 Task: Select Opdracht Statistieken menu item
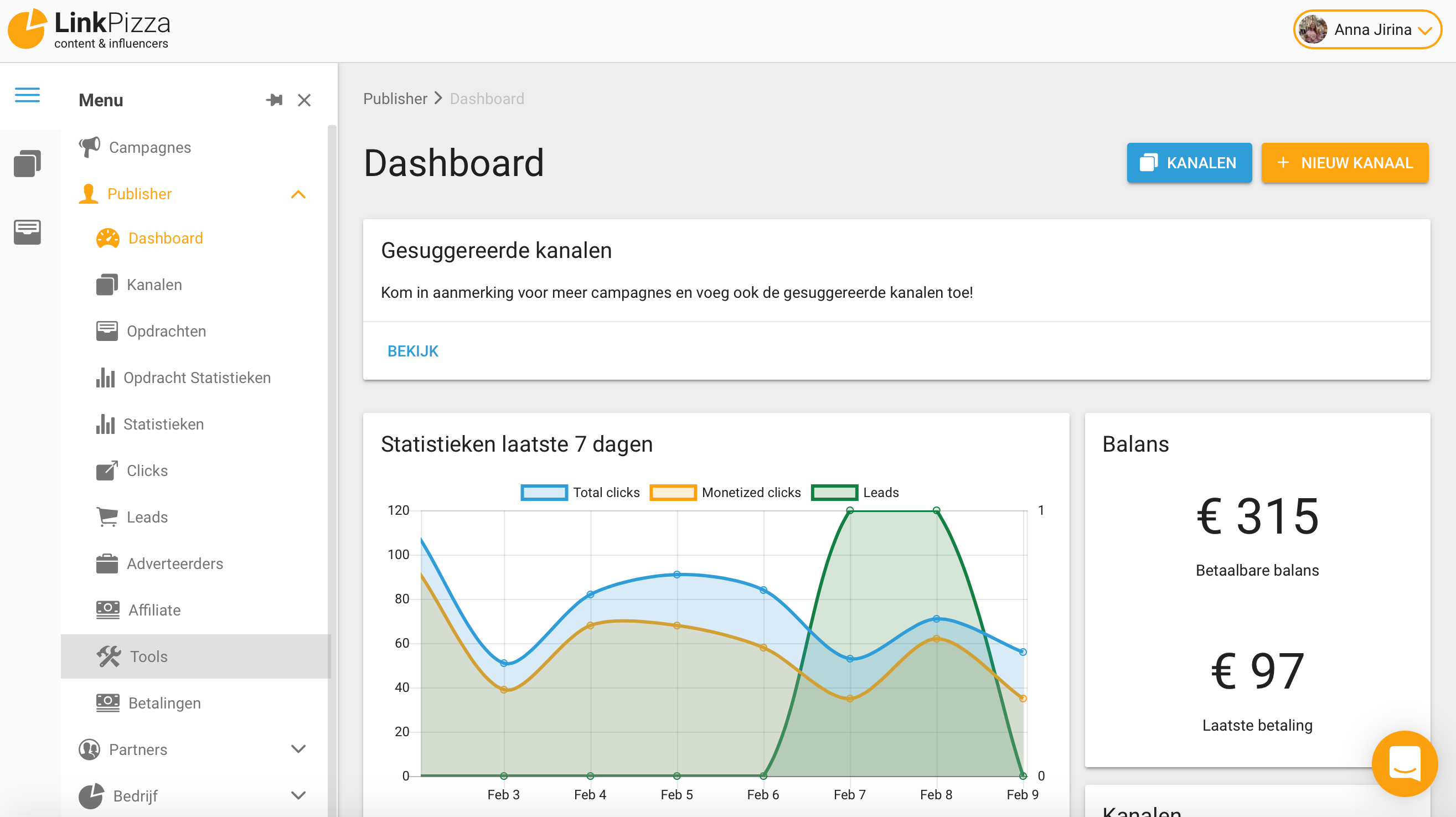click(197, 378)
